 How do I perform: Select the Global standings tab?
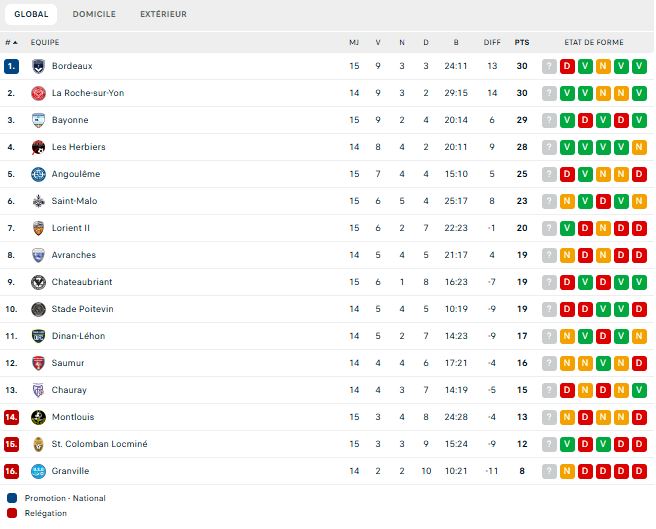[31, 14]
